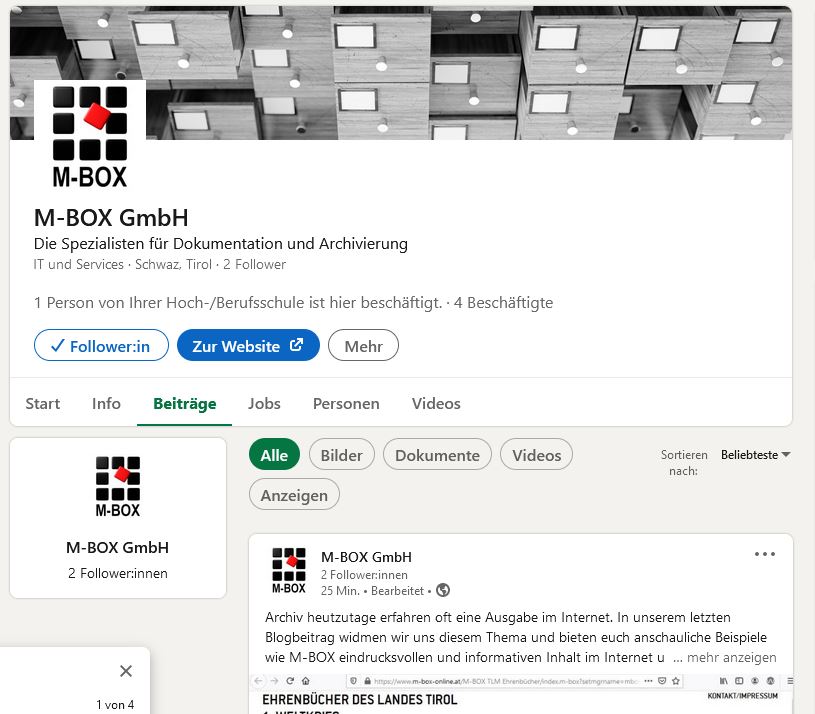Viewport: 815px width, 714px height.
Task: Open the Personen tab
Action: click(346, 404)
